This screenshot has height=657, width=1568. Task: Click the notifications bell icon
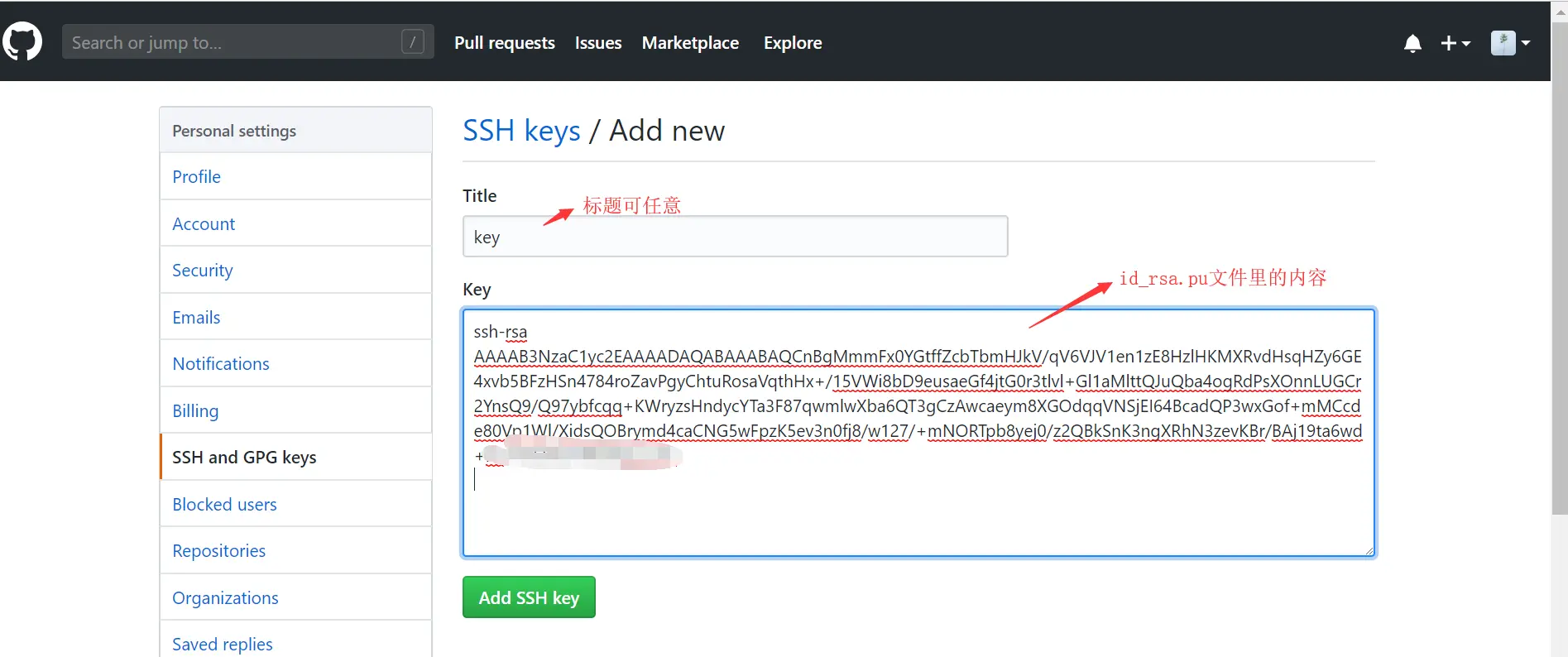pos(1412,43)
